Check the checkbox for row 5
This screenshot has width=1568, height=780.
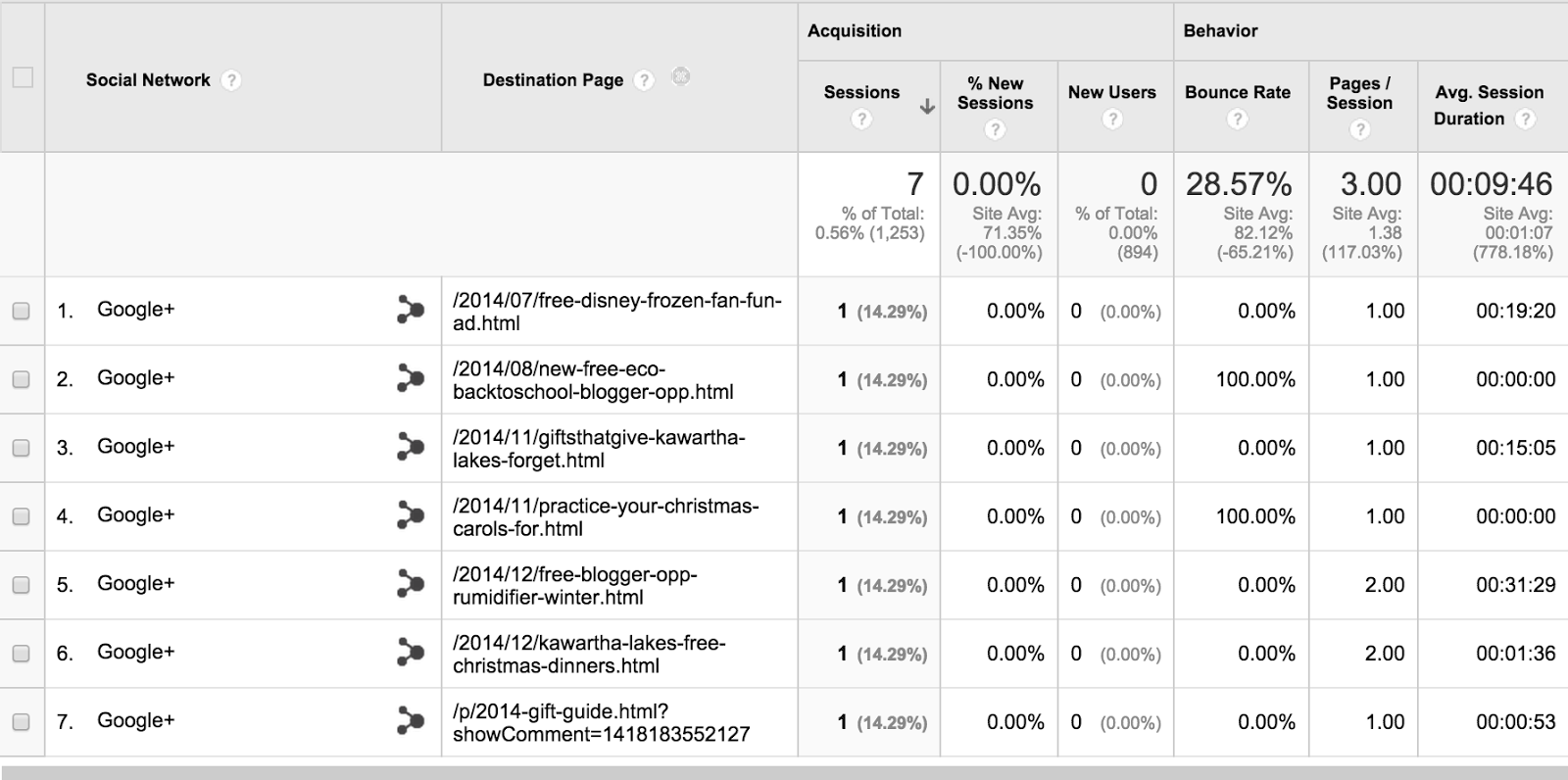click(21, 585)
